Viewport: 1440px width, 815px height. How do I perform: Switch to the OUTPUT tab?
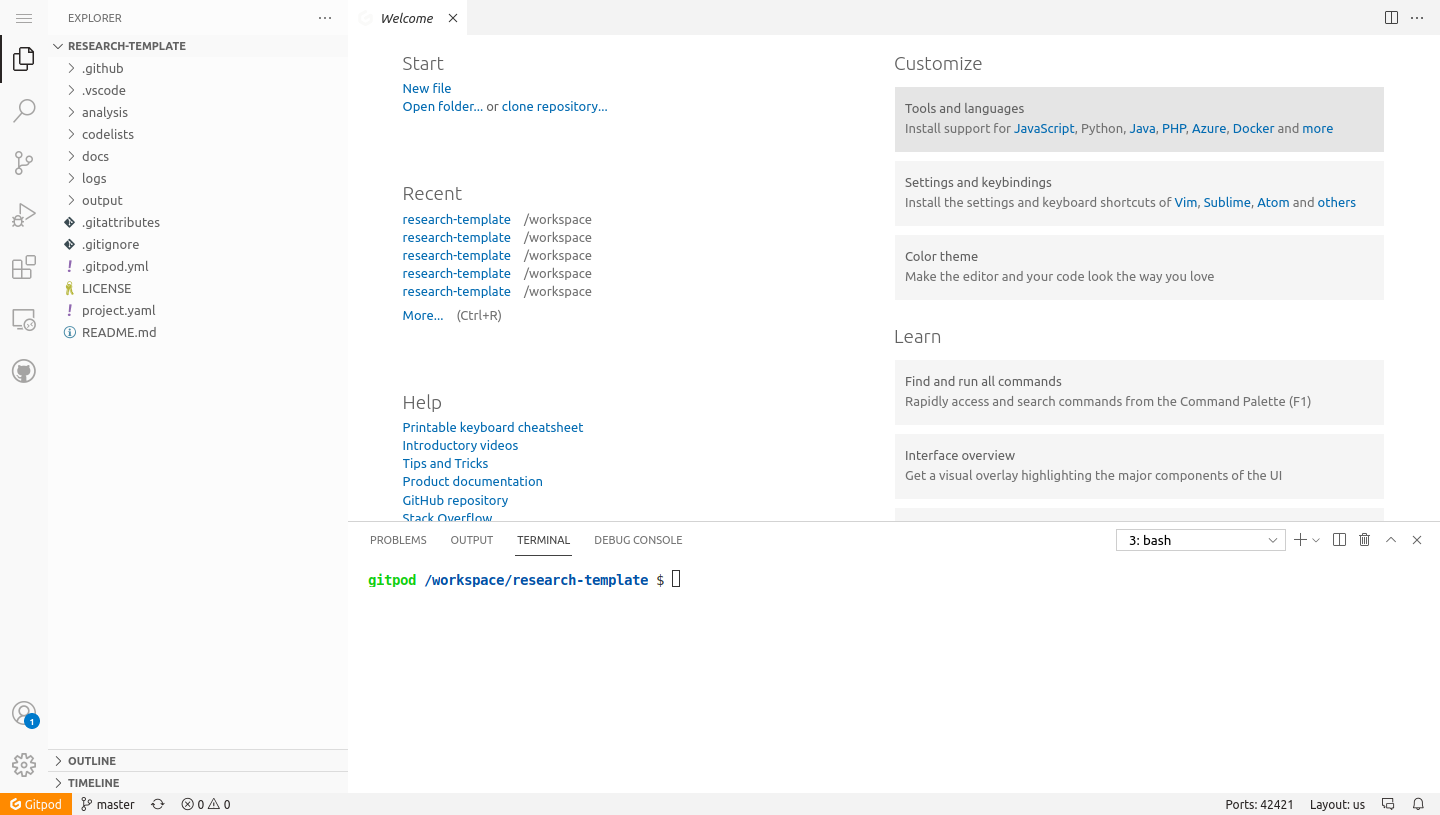pos(472,540)
